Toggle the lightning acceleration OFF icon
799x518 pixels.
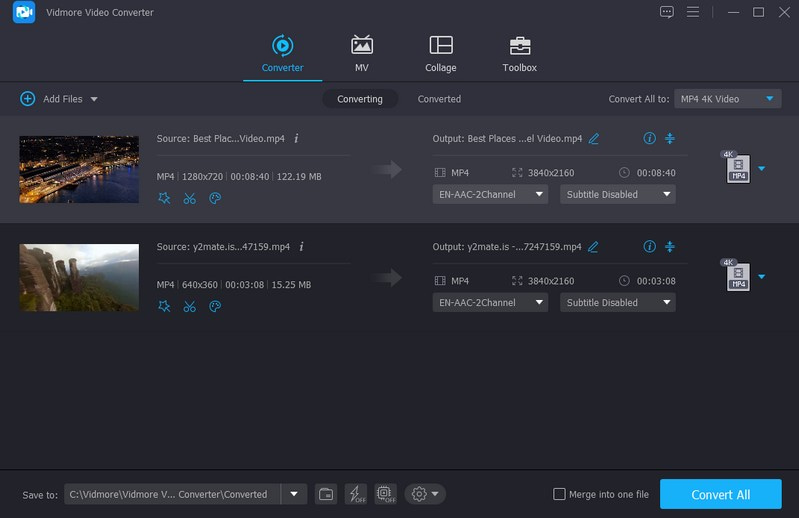[x=356, y=494]
